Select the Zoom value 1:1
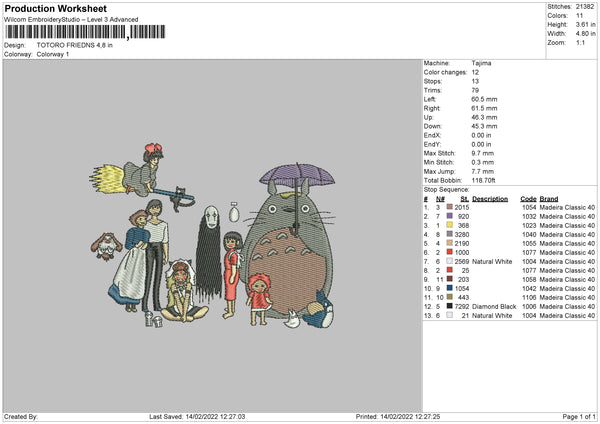This screenshot has height=424, width=600. pos(580,42)
